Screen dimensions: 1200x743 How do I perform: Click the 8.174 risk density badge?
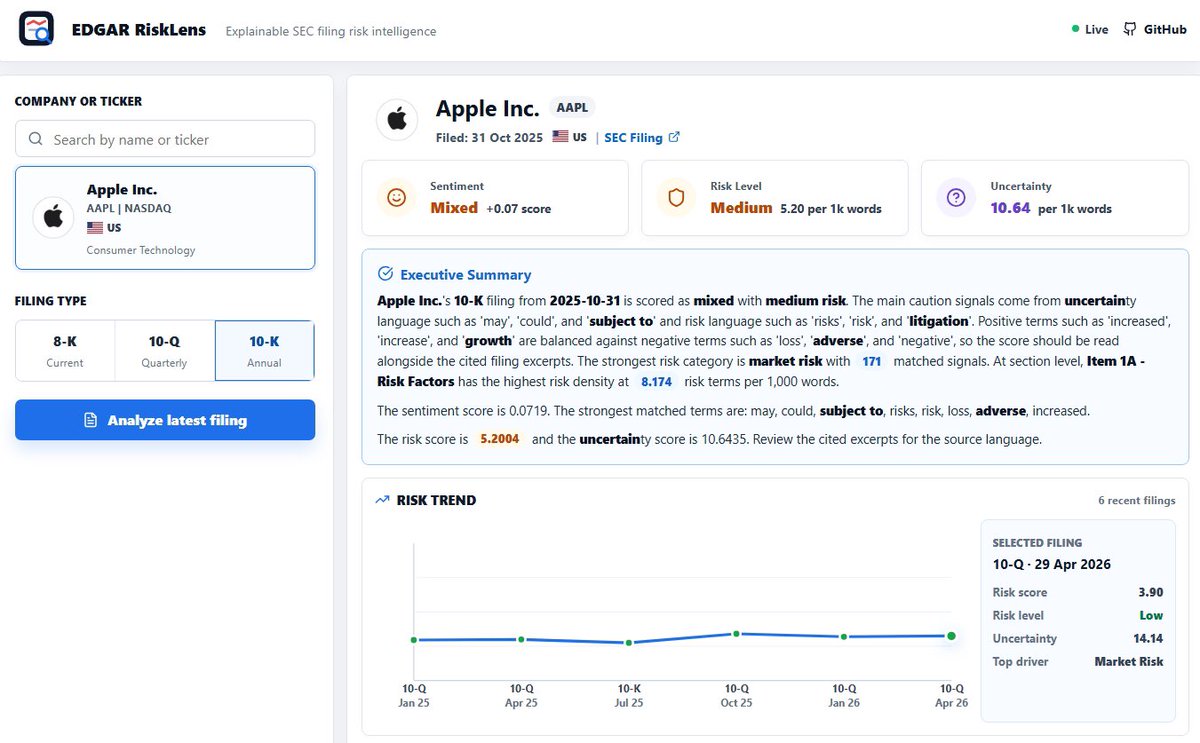(x=656, y=382)
